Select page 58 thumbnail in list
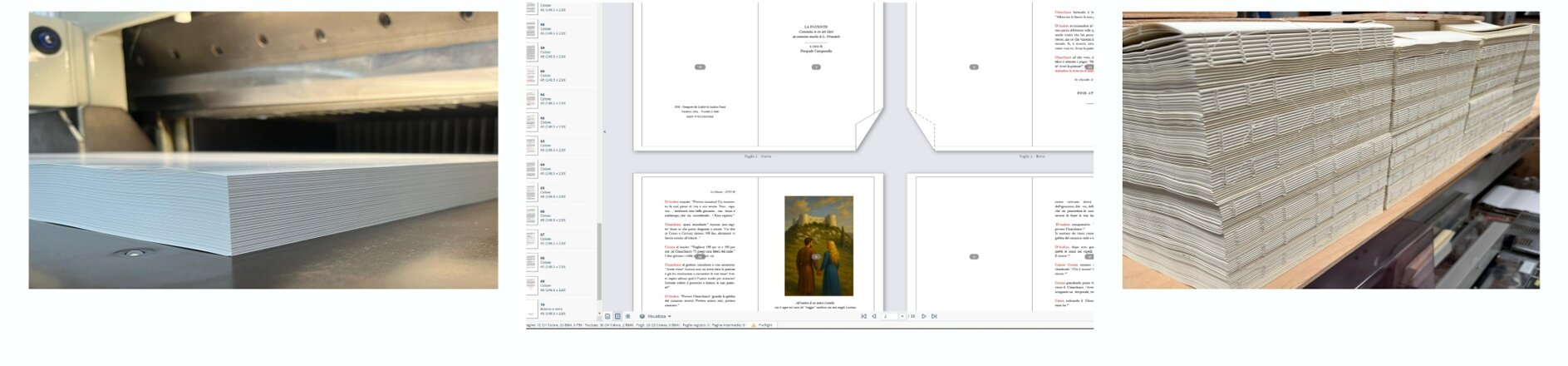This screenshot has height=366, width=1568. (x=532, y=29)
